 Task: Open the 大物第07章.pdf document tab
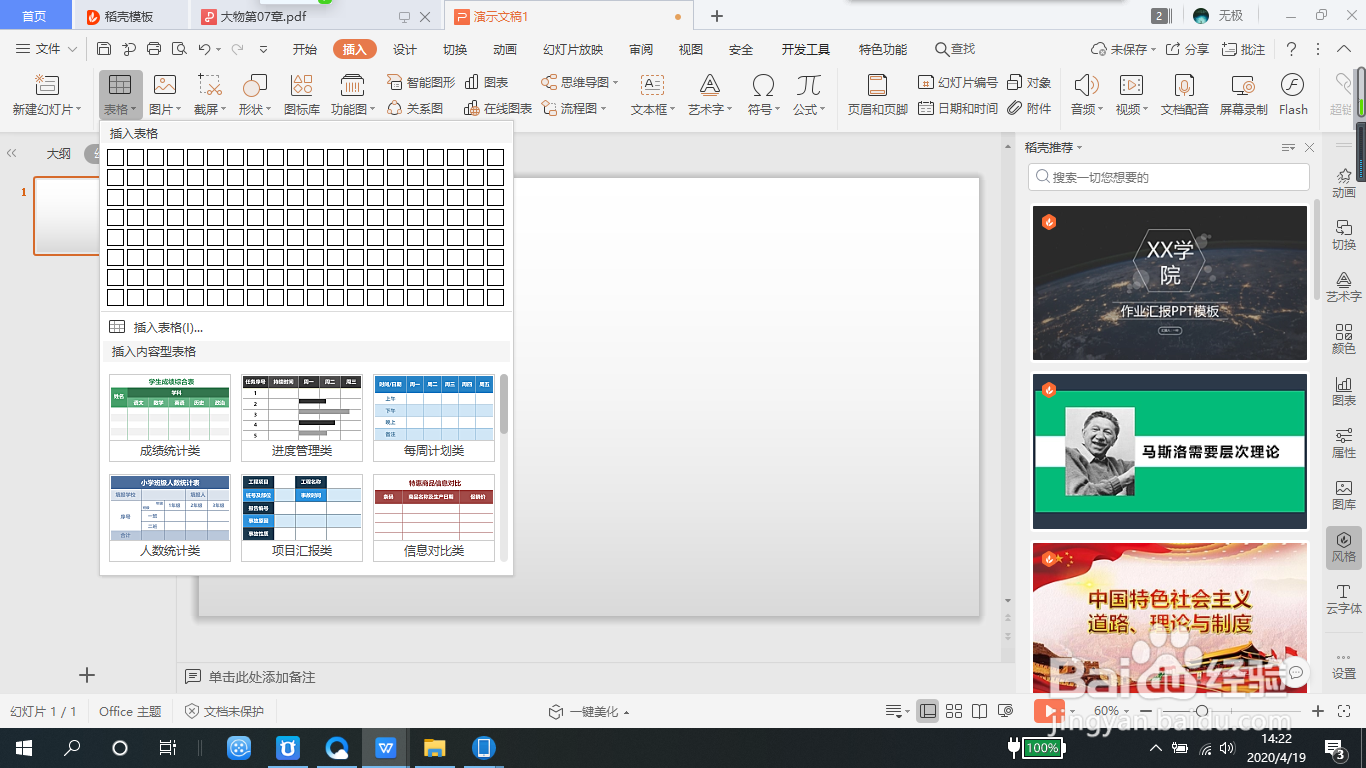point(262,16)
